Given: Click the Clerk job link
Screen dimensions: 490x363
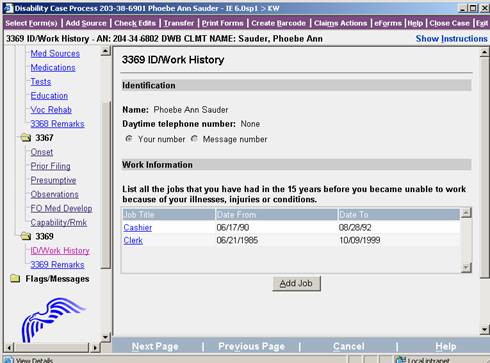Looking at the screenshot, I should pos(133,240).
